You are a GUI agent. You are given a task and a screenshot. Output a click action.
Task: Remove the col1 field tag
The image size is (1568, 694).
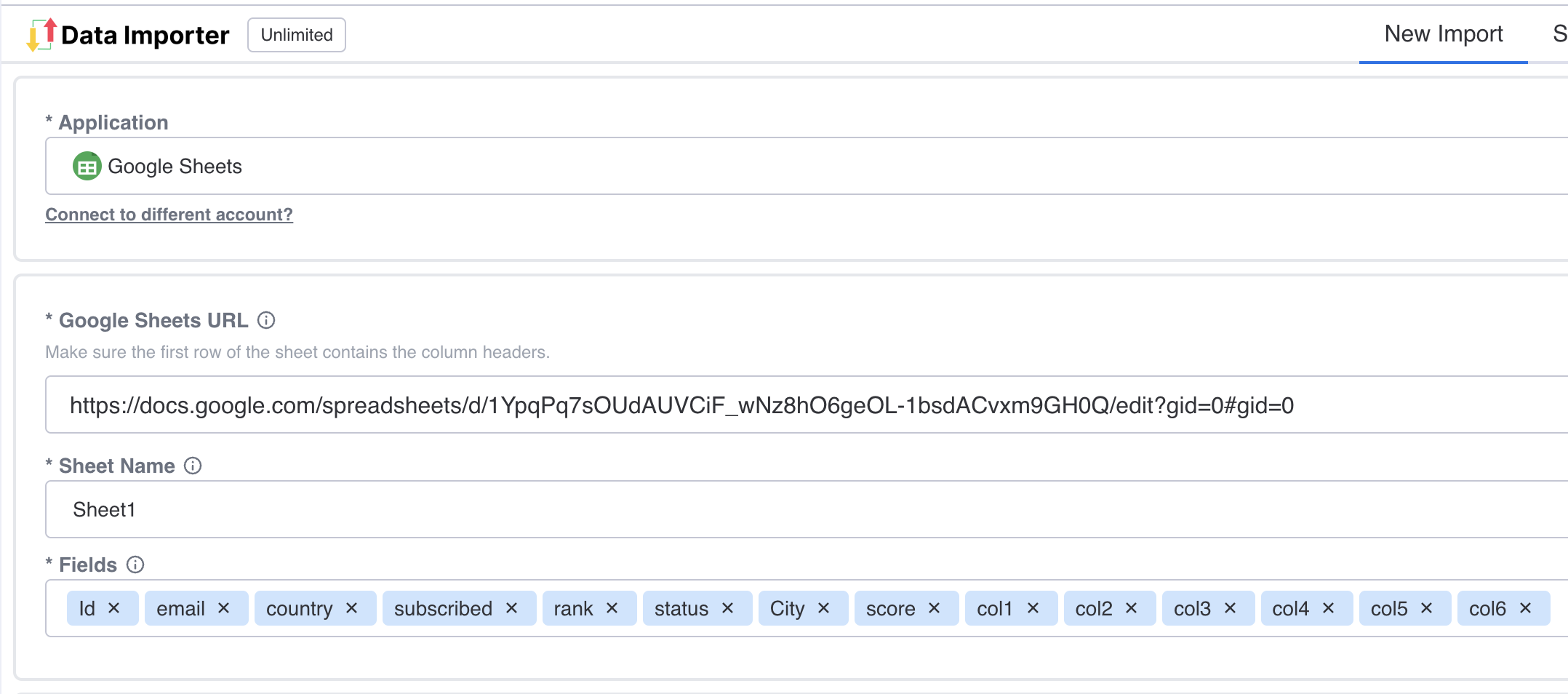pos(1033,608)
